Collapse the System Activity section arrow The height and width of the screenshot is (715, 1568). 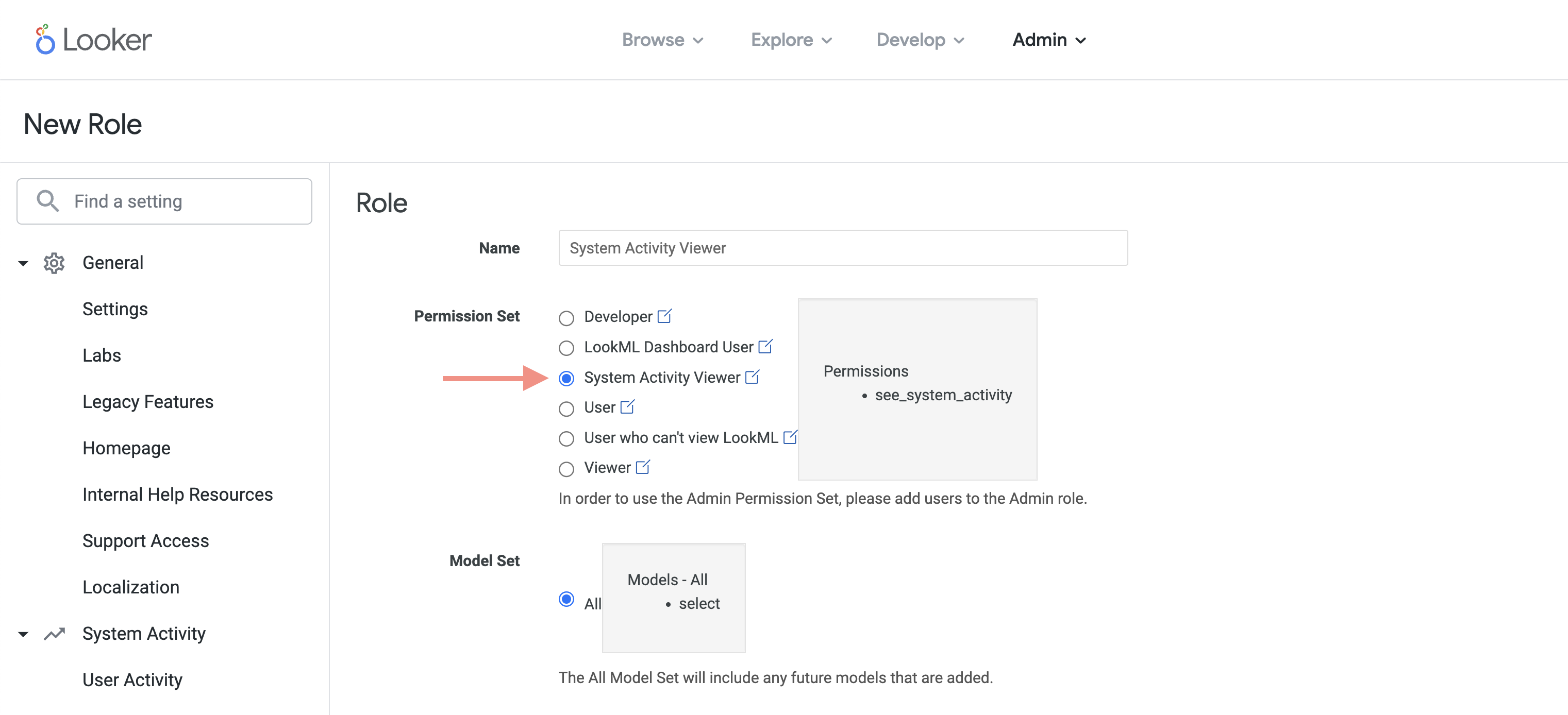point(23,635)
